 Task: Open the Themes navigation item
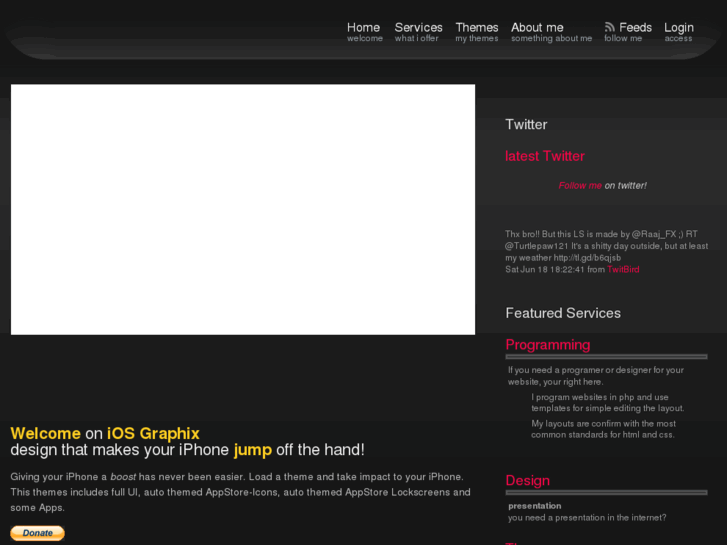click(476, 32)
